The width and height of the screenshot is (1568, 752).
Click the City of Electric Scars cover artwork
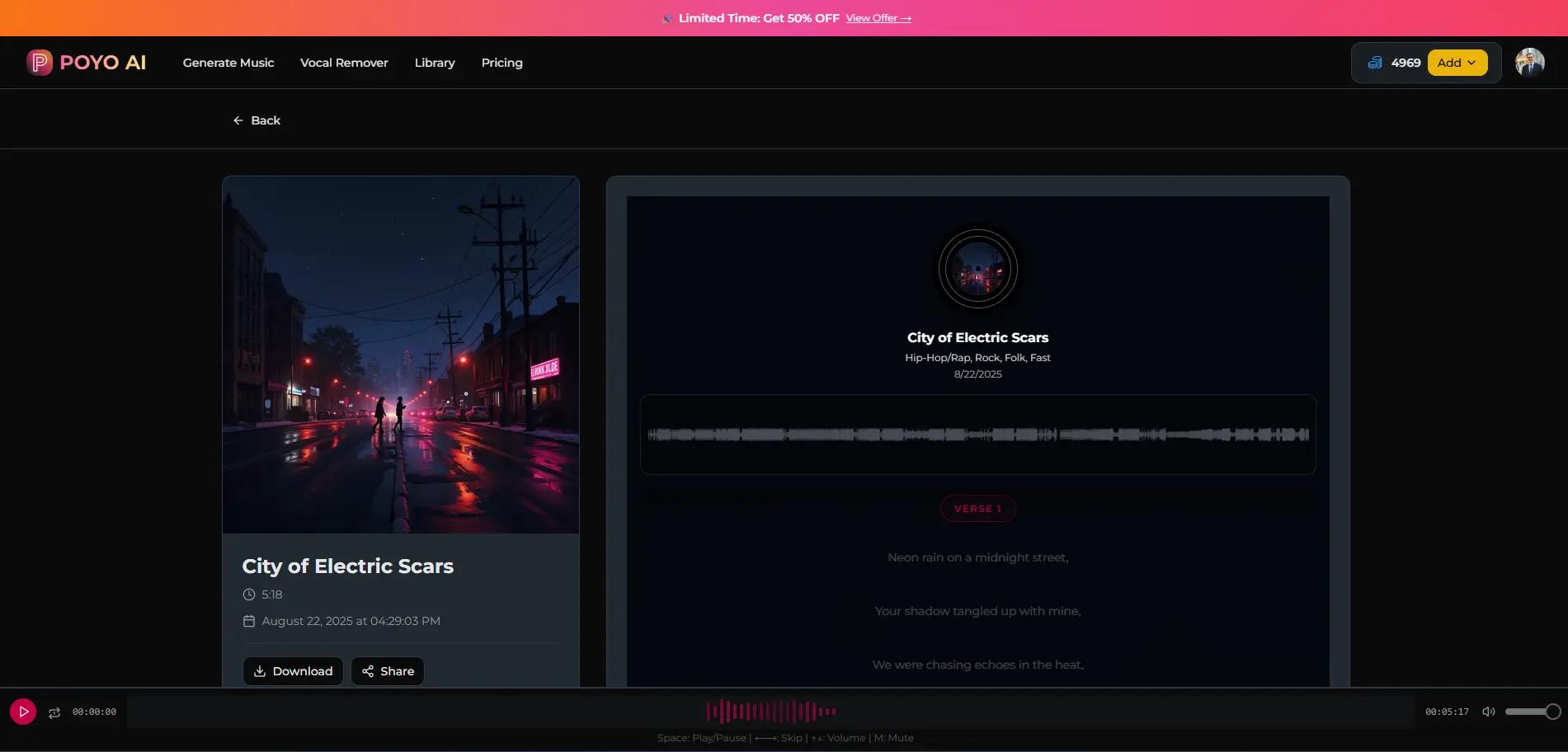401,355
